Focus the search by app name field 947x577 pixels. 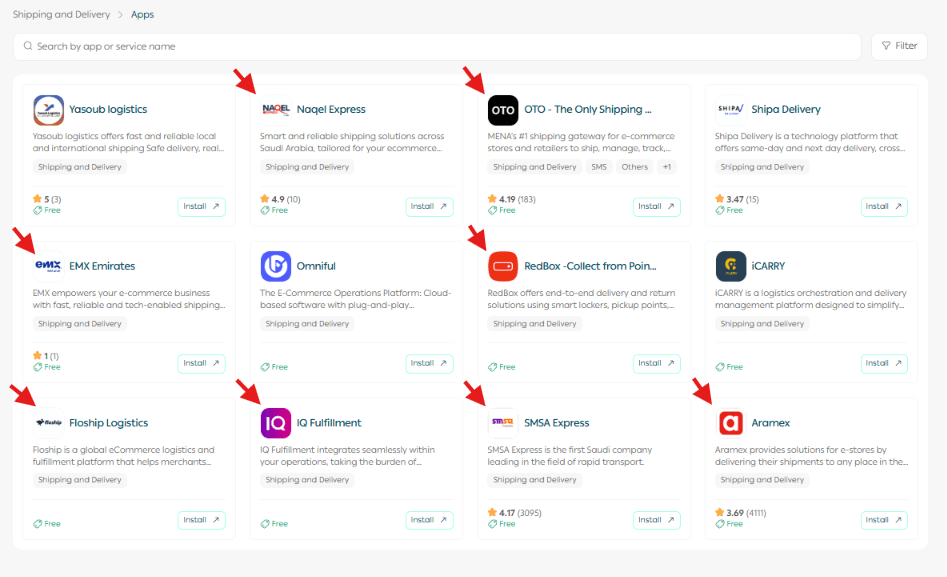[x=437, y=47]
